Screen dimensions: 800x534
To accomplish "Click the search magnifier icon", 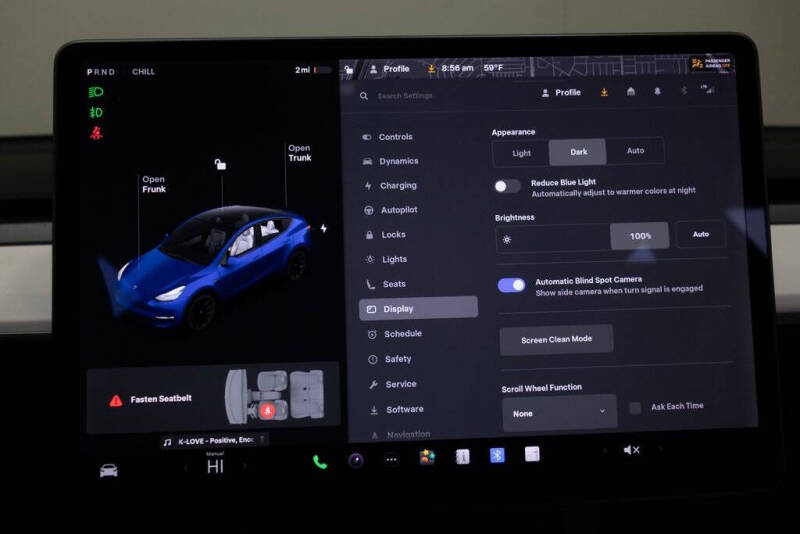I will pyautogui.click(x=364, y=96).
